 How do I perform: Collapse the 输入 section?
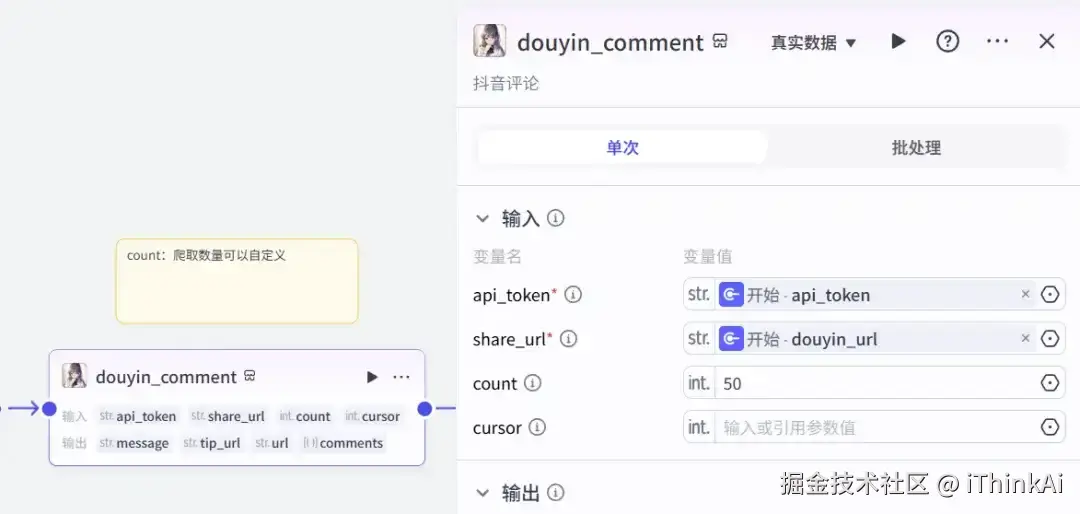coord(483,219)
